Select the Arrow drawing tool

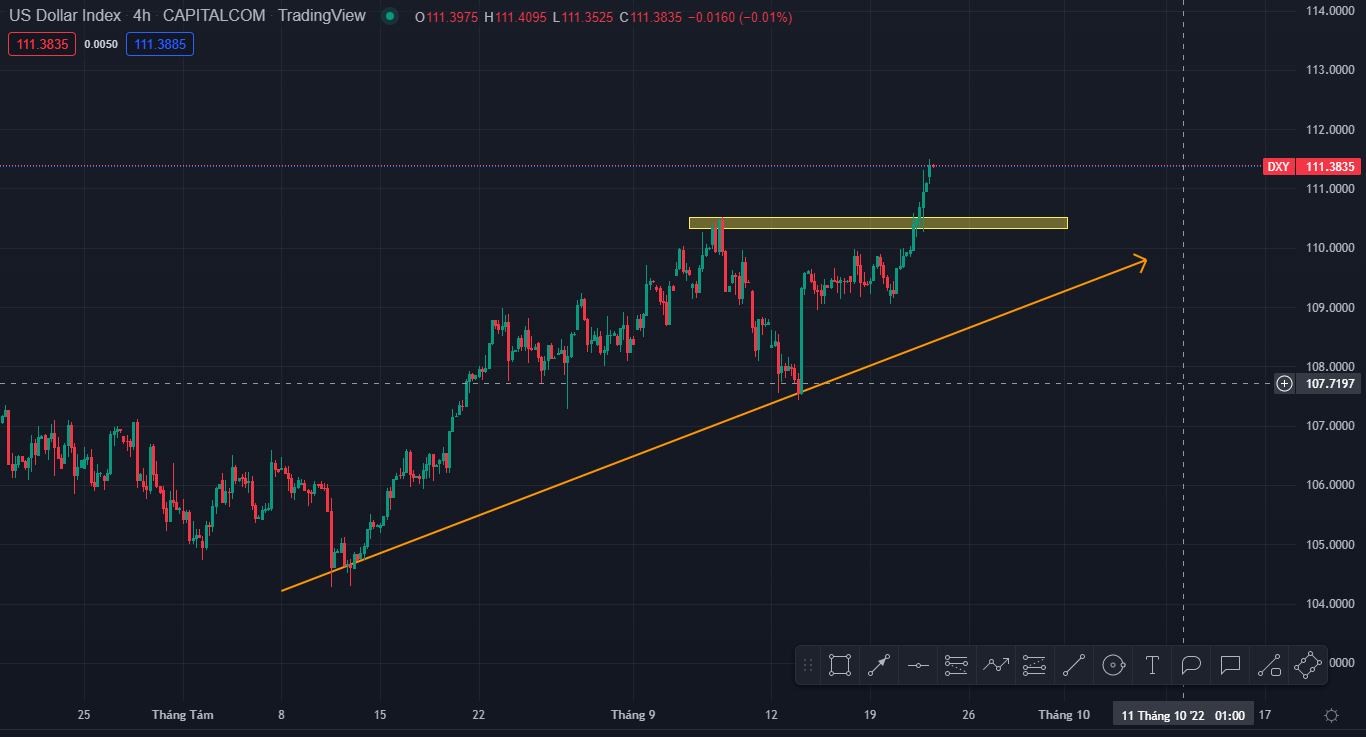(x=879, y=665)
